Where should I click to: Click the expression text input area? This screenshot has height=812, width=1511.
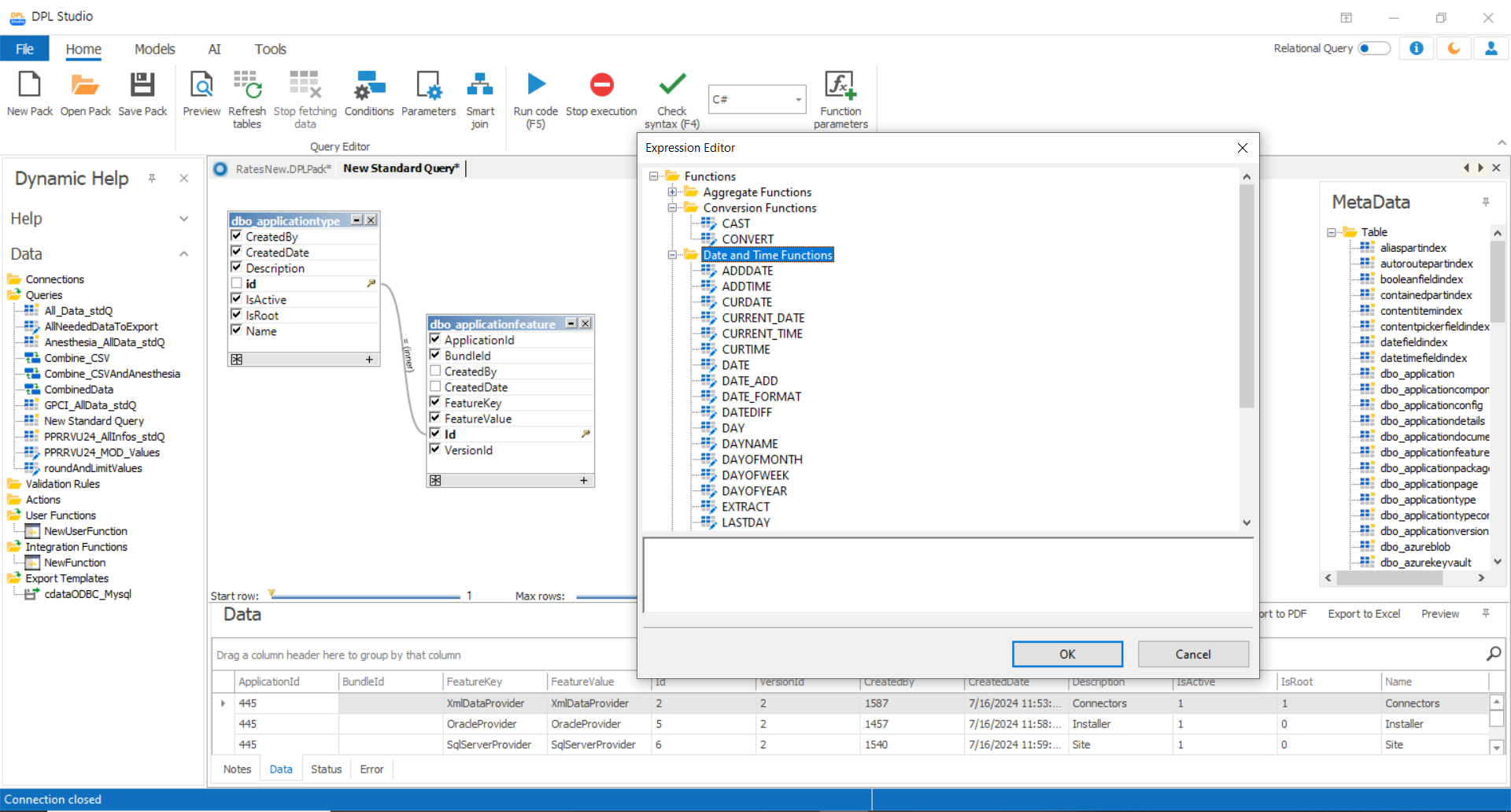coord(948,575)
